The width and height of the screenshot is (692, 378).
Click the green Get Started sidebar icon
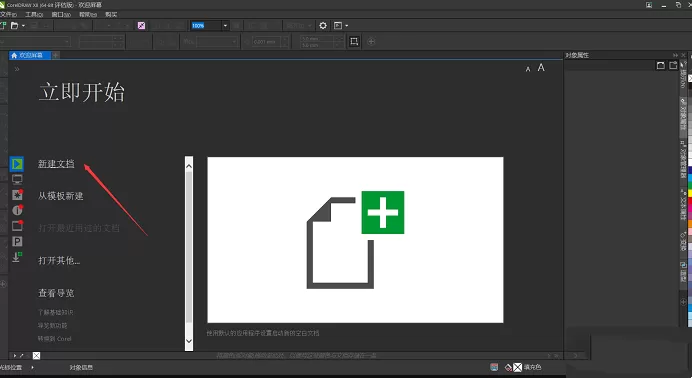point(17,164)
